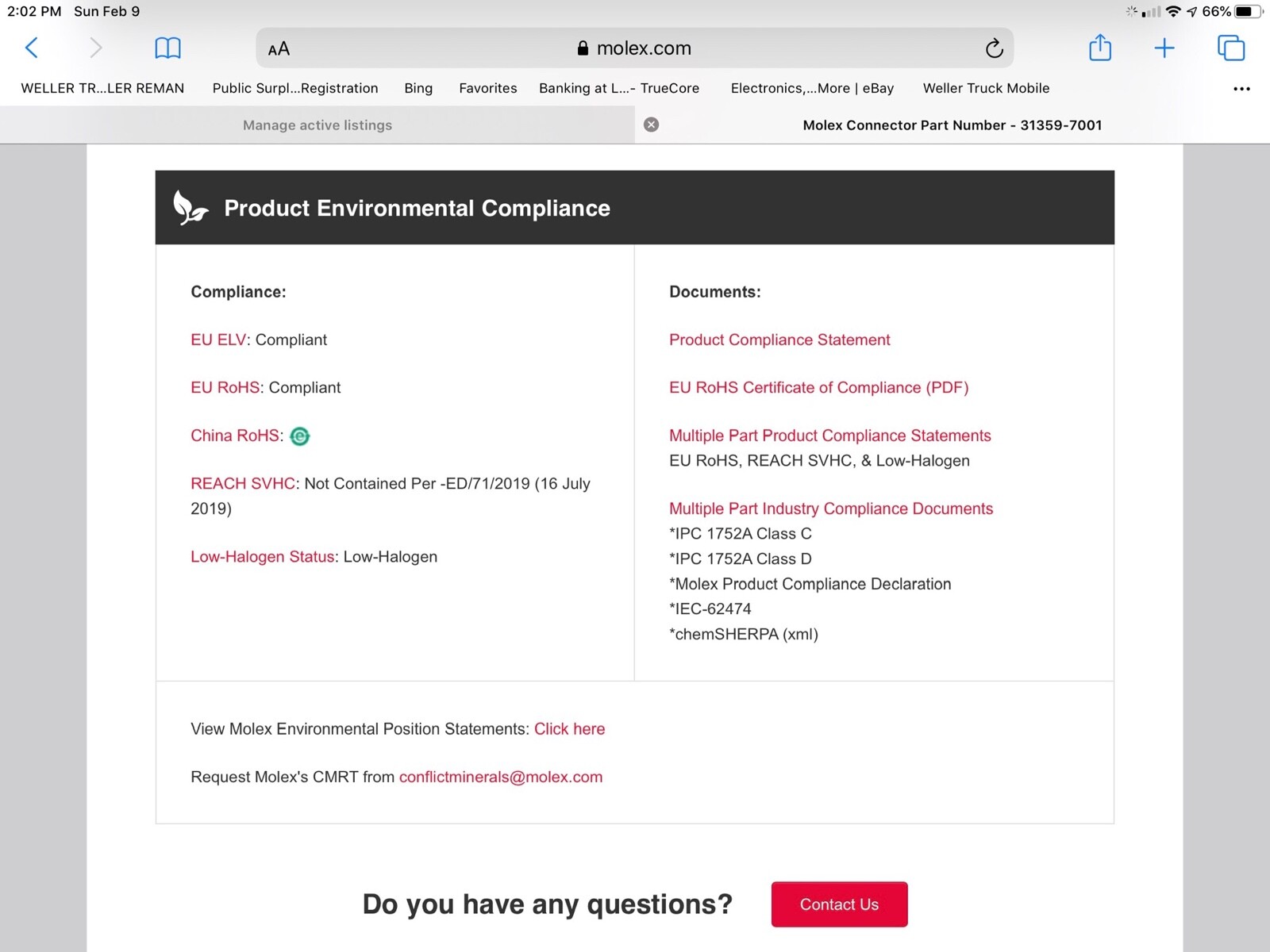
Task: Click the red Contact Us button
Action: coord(839,904)
